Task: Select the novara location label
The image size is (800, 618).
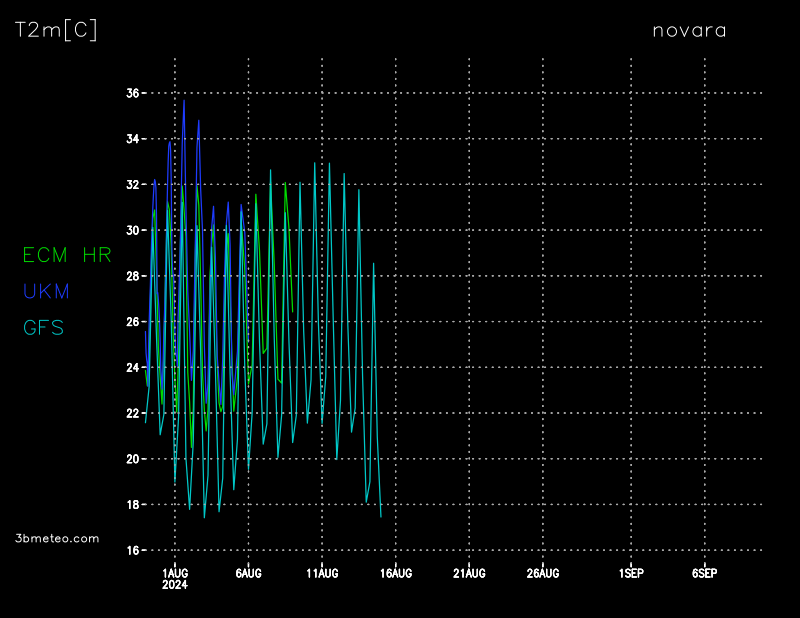Action: coord(689,30)
